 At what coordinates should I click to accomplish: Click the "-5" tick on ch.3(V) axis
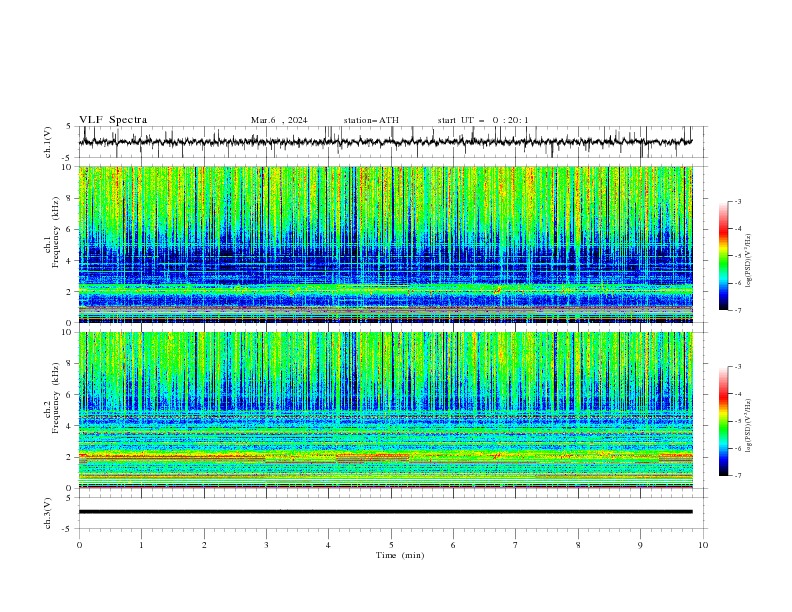[68, 529]
